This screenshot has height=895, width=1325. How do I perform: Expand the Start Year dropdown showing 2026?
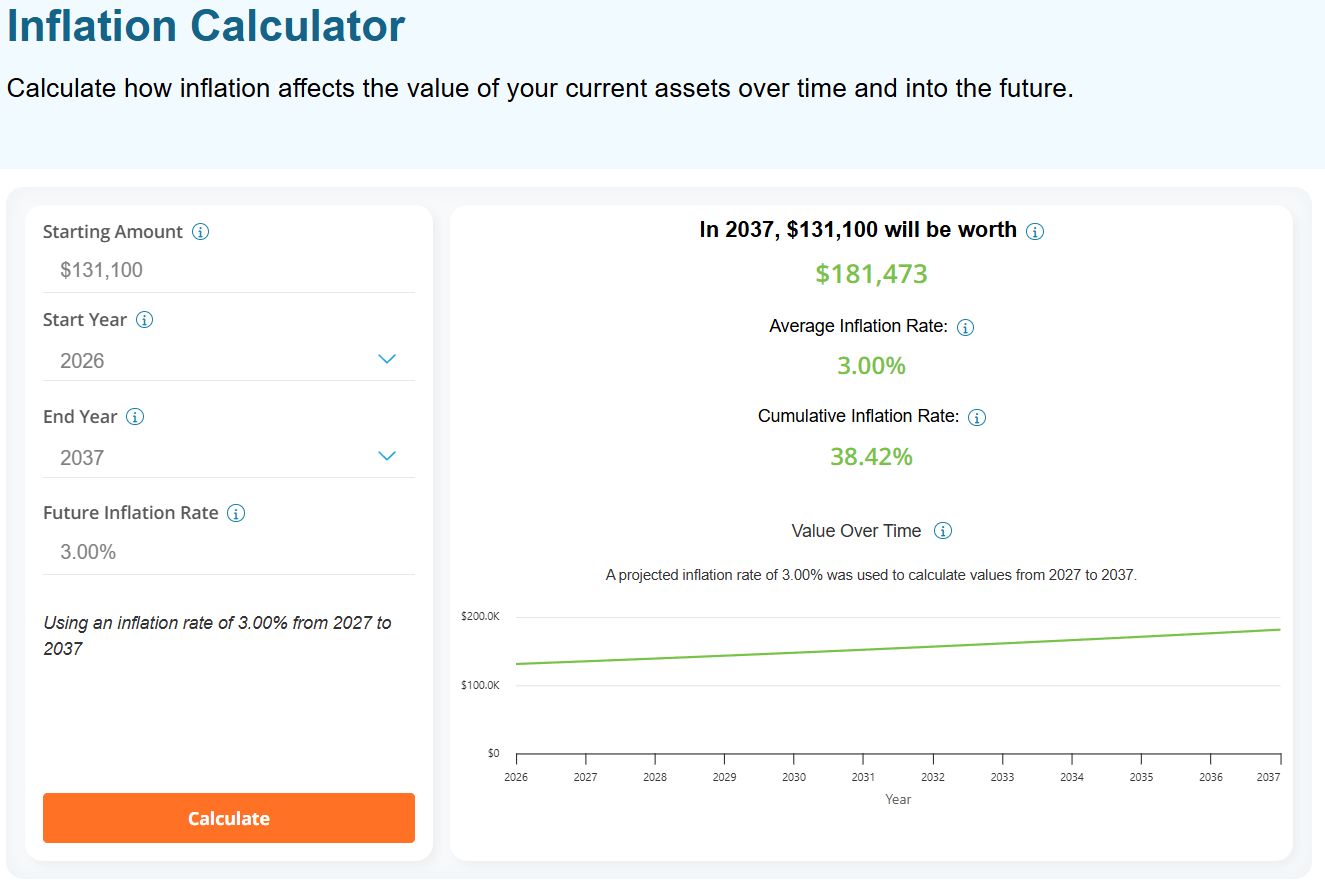(x=229, y=360)
